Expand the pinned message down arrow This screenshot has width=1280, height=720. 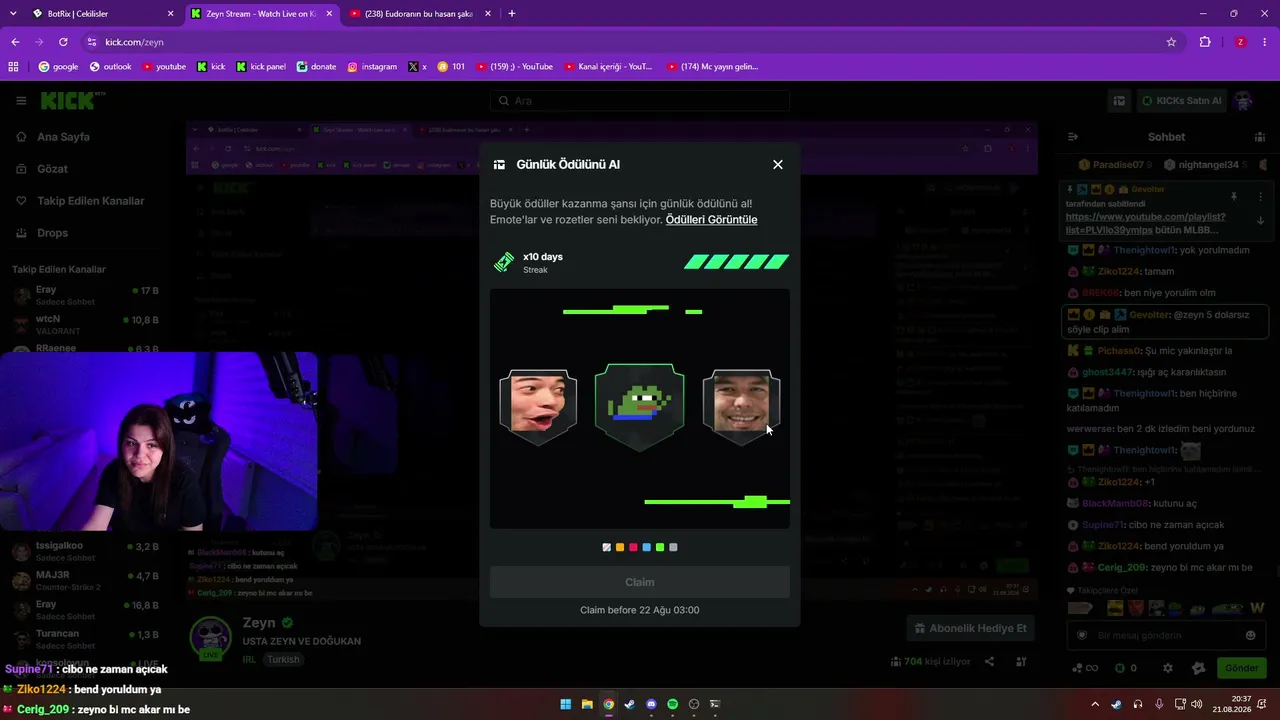1260,221
